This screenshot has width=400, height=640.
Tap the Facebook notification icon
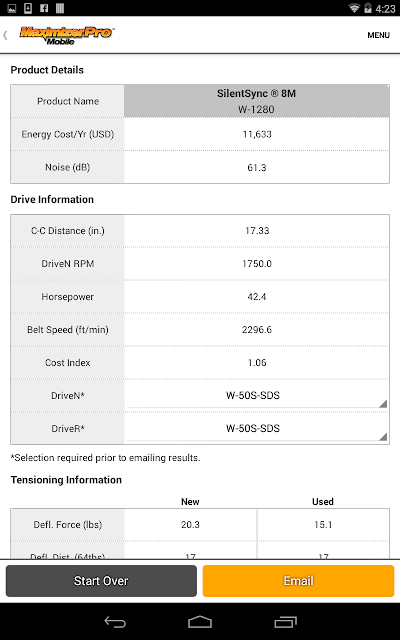pos(44,8)
